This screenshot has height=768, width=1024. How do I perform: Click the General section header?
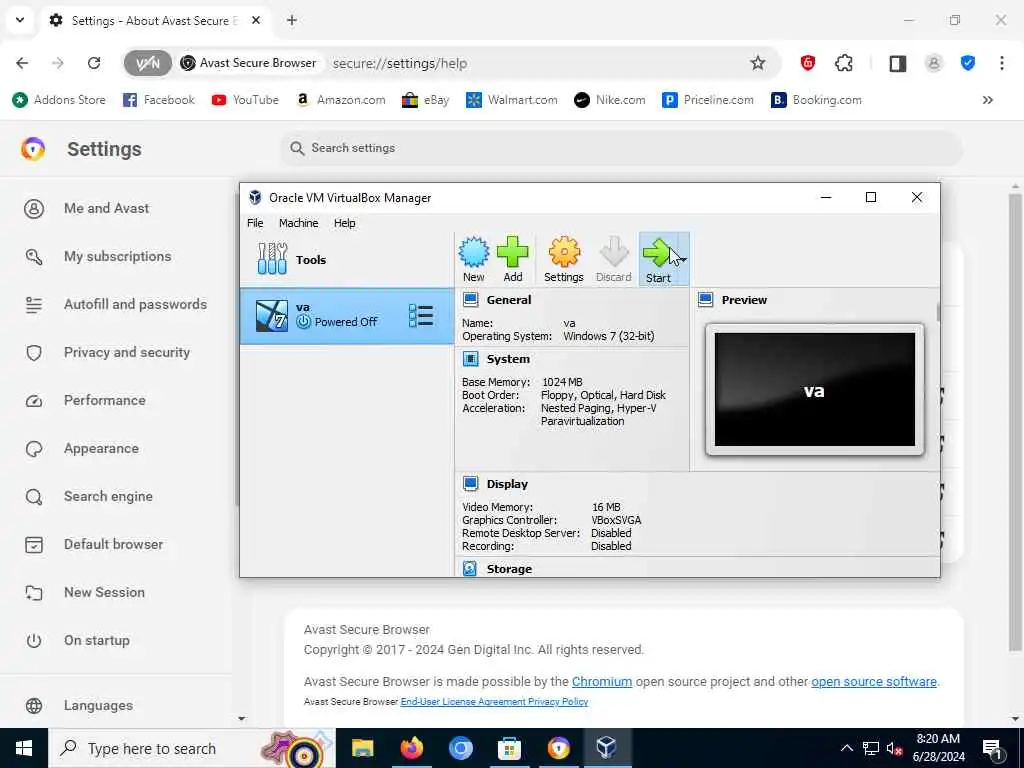pos(509,300)
